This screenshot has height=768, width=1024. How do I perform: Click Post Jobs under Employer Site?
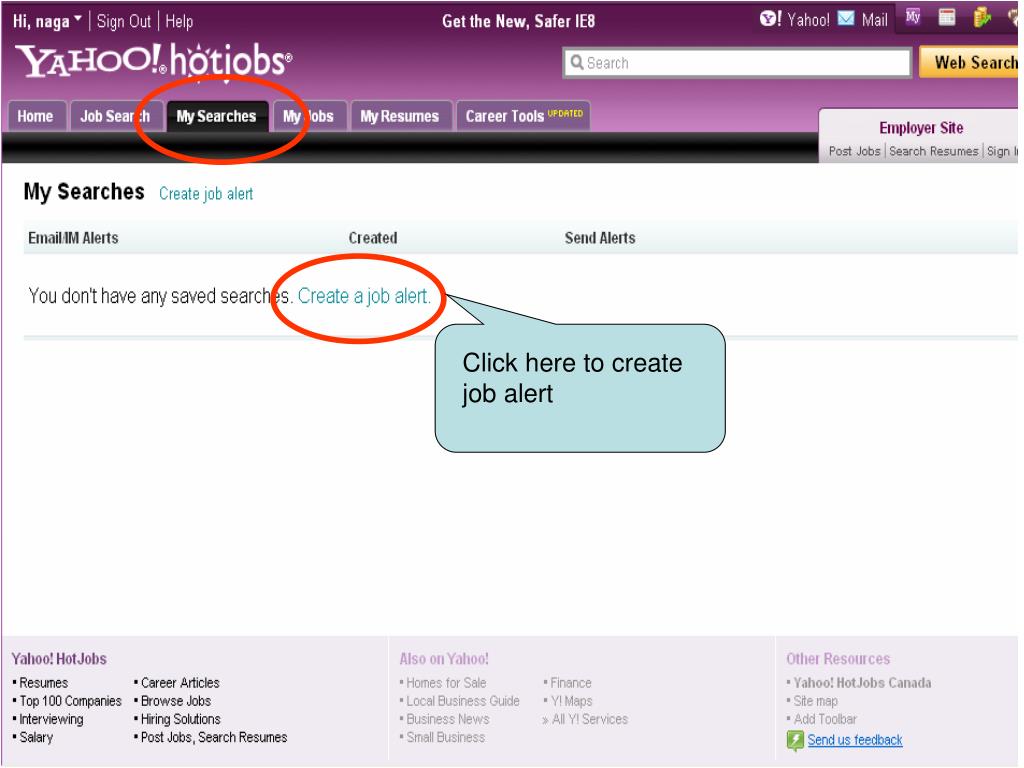click(854, 152)
